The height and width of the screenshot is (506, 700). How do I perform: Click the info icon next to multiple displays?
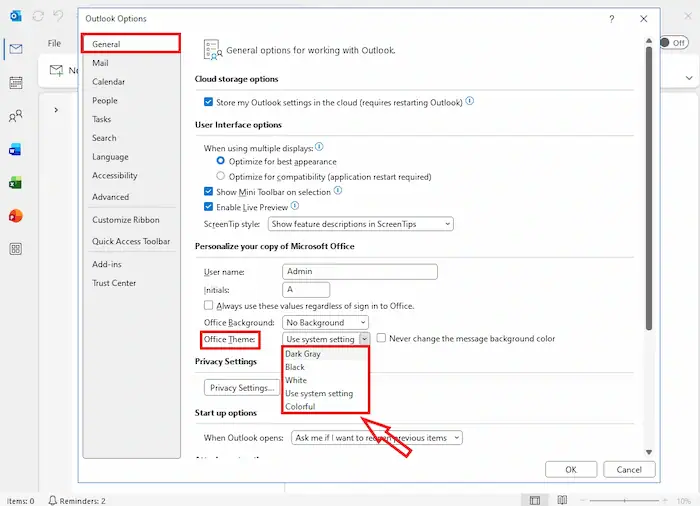[319, 146]
